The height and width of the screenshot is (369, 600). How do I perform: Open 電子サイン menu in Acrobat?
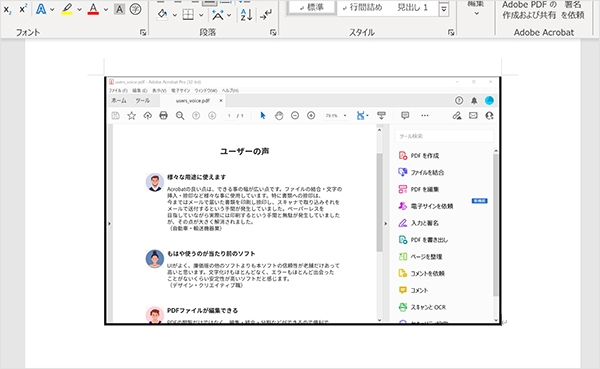[x=181, y=91]
